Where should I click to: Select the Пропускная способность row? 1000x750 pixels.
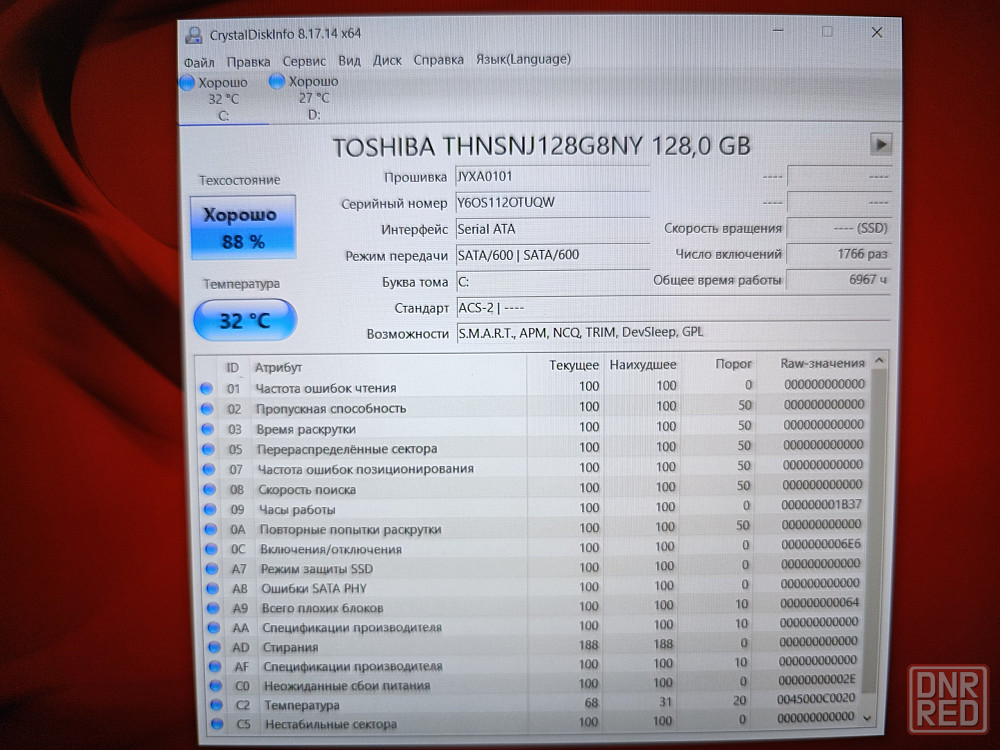coord(534,407)
